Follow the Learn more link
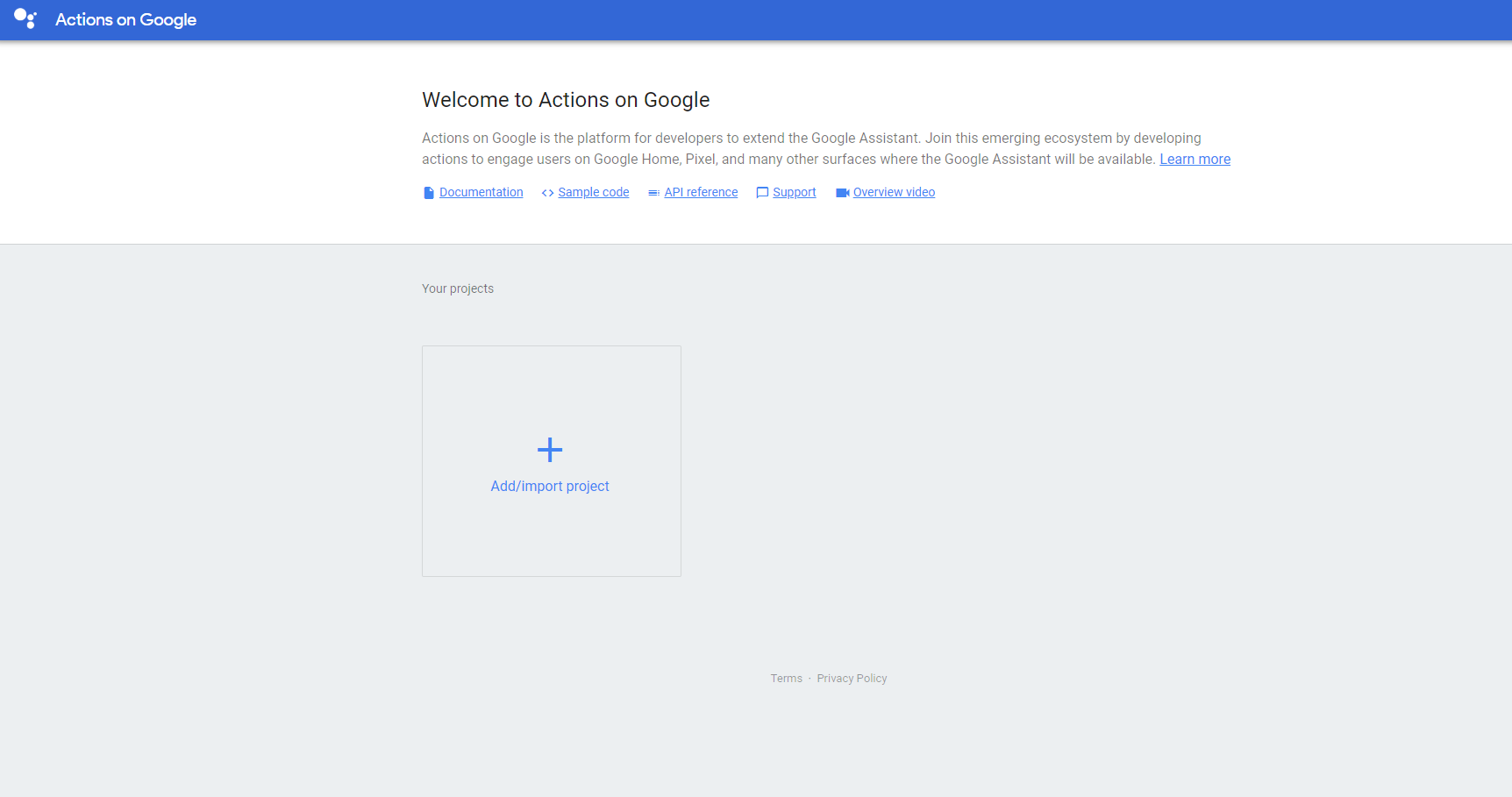 point(1195,159)
